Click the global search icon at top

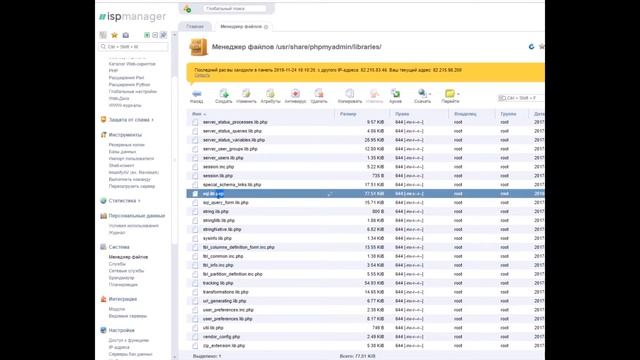point(187,9)
